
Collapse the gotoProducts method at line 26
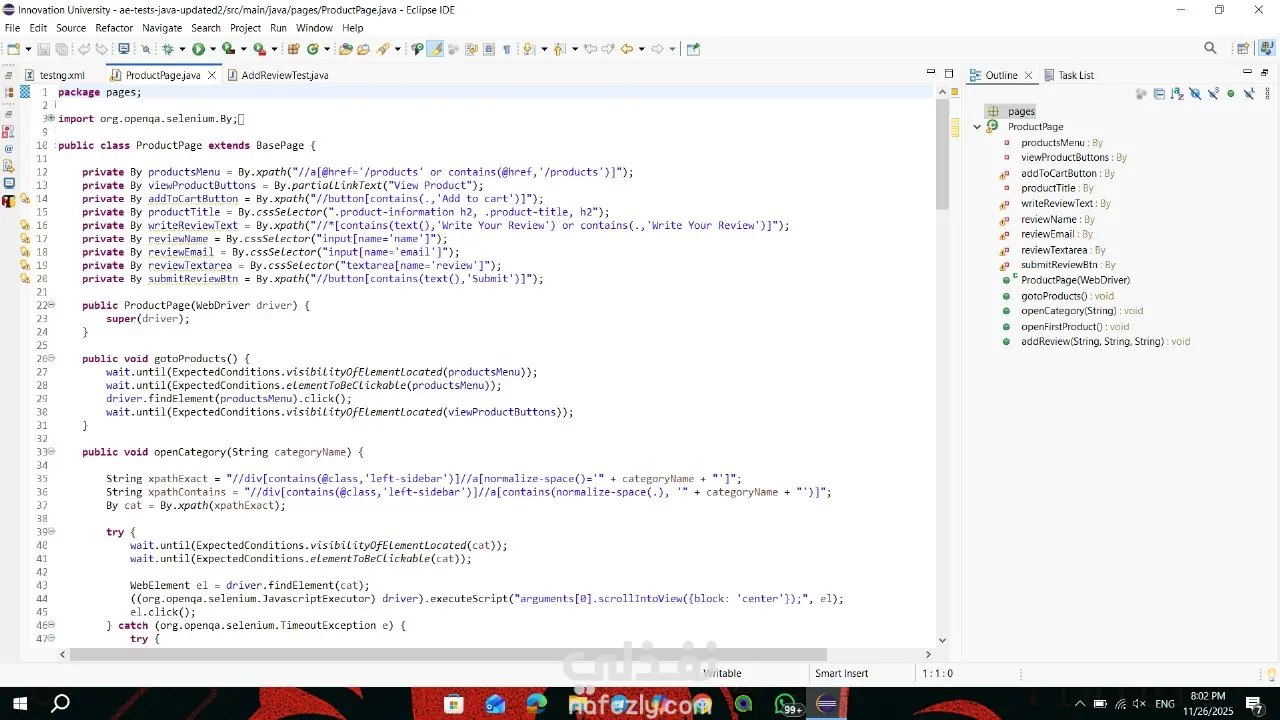pyautogui.click(x=50, y=359)
